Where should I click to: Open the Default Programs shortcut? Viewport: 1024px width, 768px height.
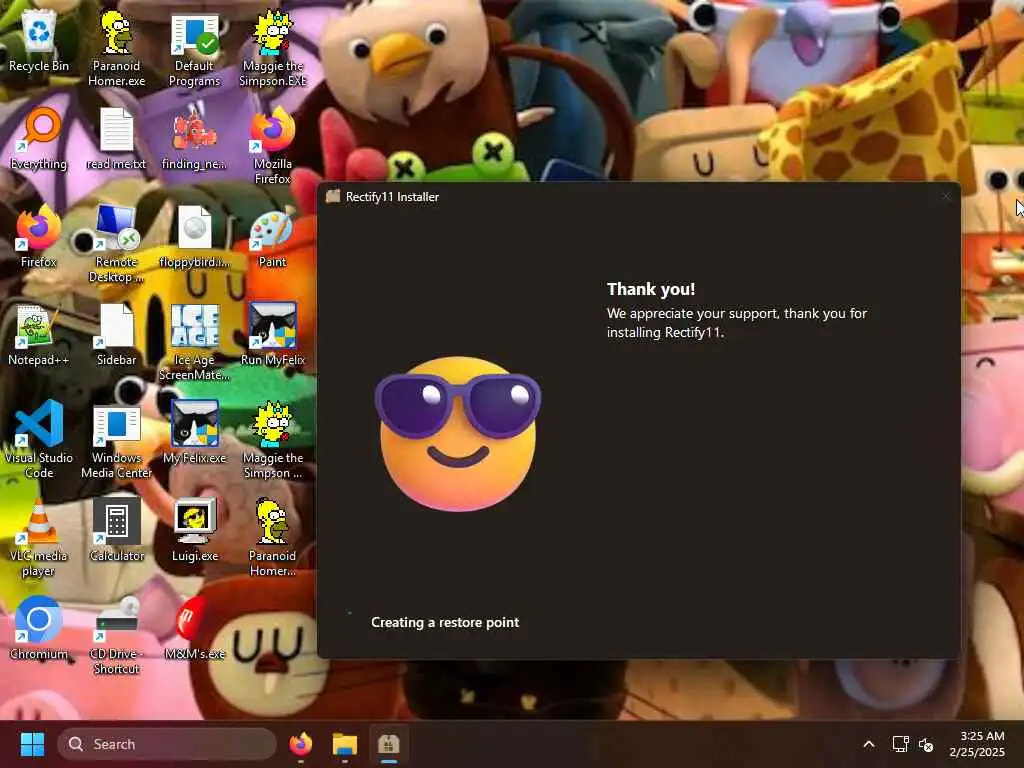(194, 48)
